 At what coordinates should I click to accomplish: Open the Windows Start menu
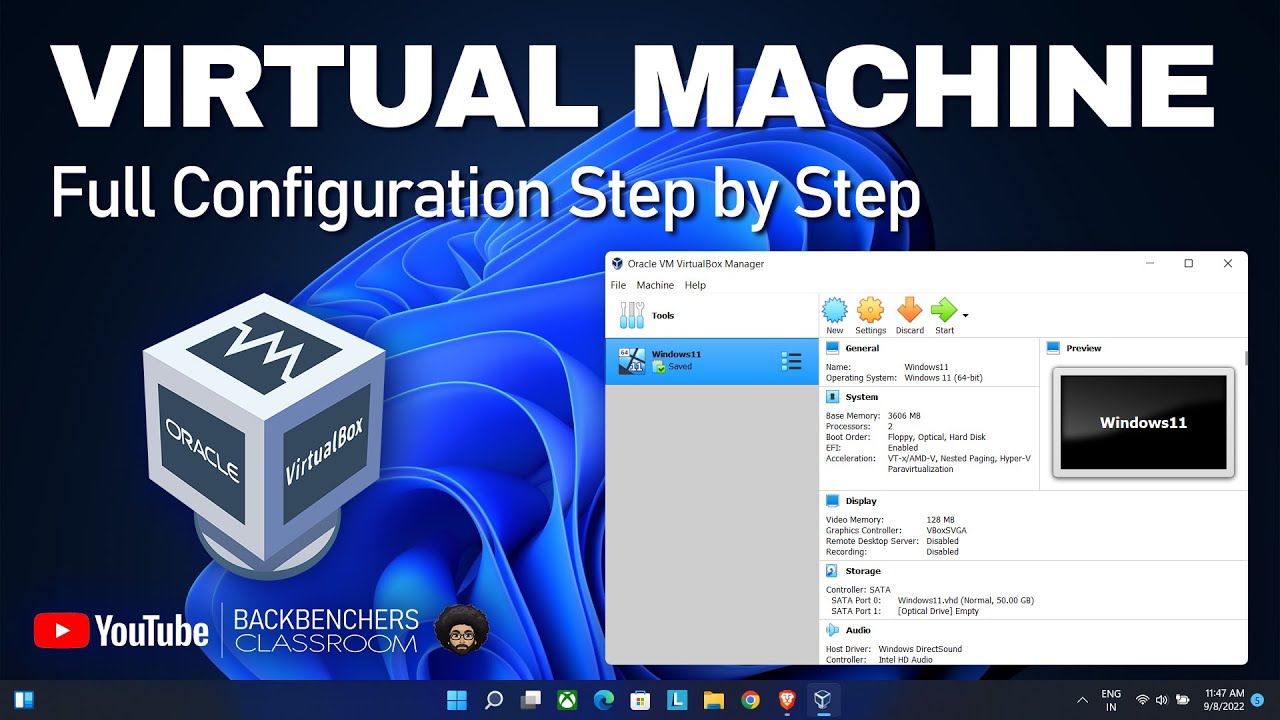pos(456,700)
